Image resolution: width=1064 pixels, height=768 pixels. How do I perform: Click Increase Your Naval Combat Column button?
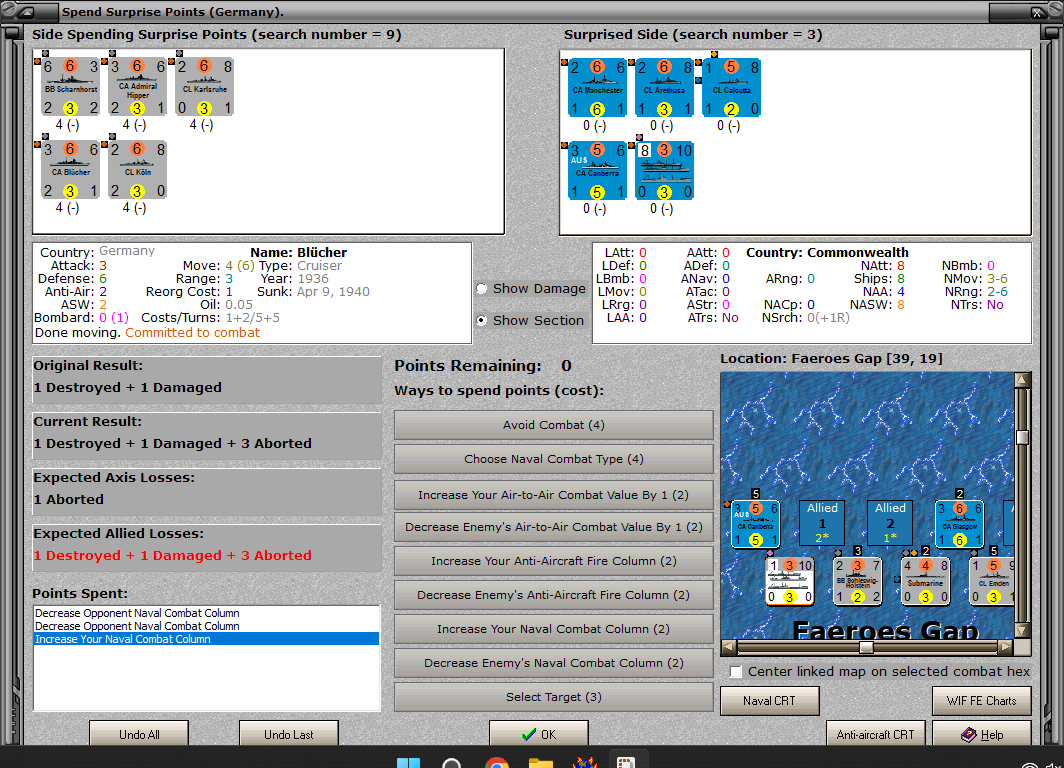click(x=554, y=629)
